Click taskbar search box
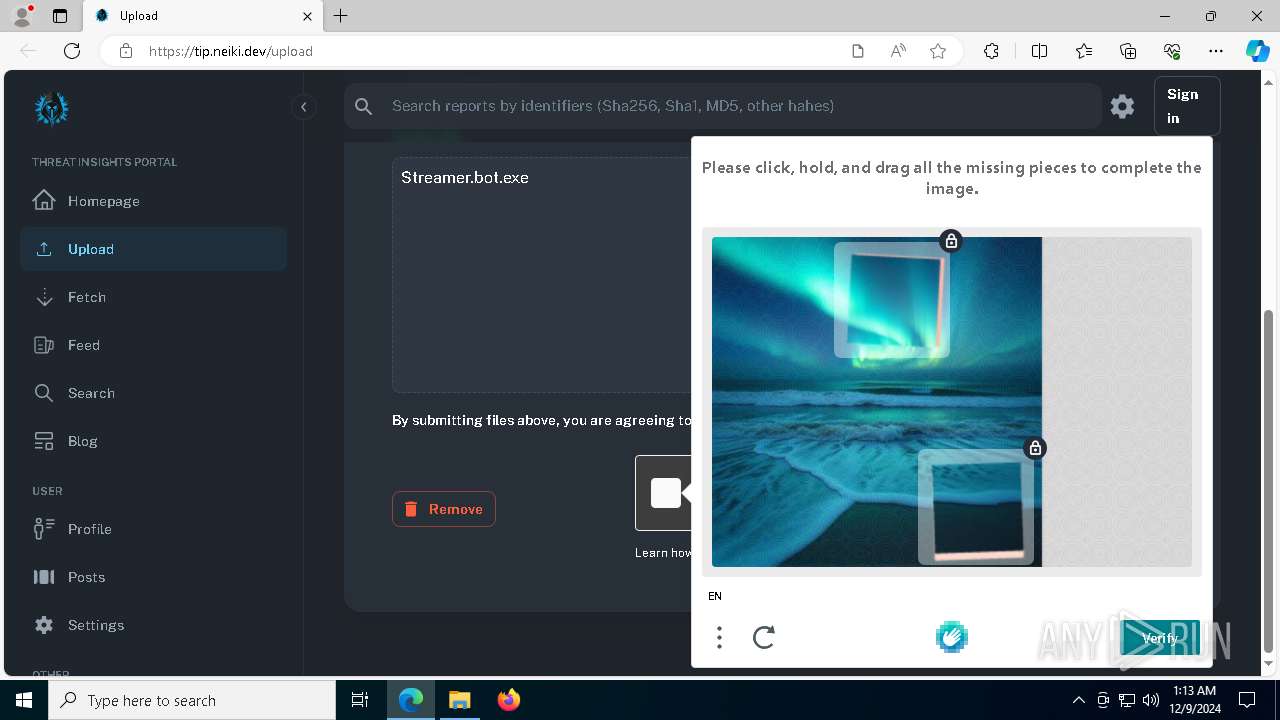The height and width of the screenshot is (720, 1280). [x=192, y=700]
